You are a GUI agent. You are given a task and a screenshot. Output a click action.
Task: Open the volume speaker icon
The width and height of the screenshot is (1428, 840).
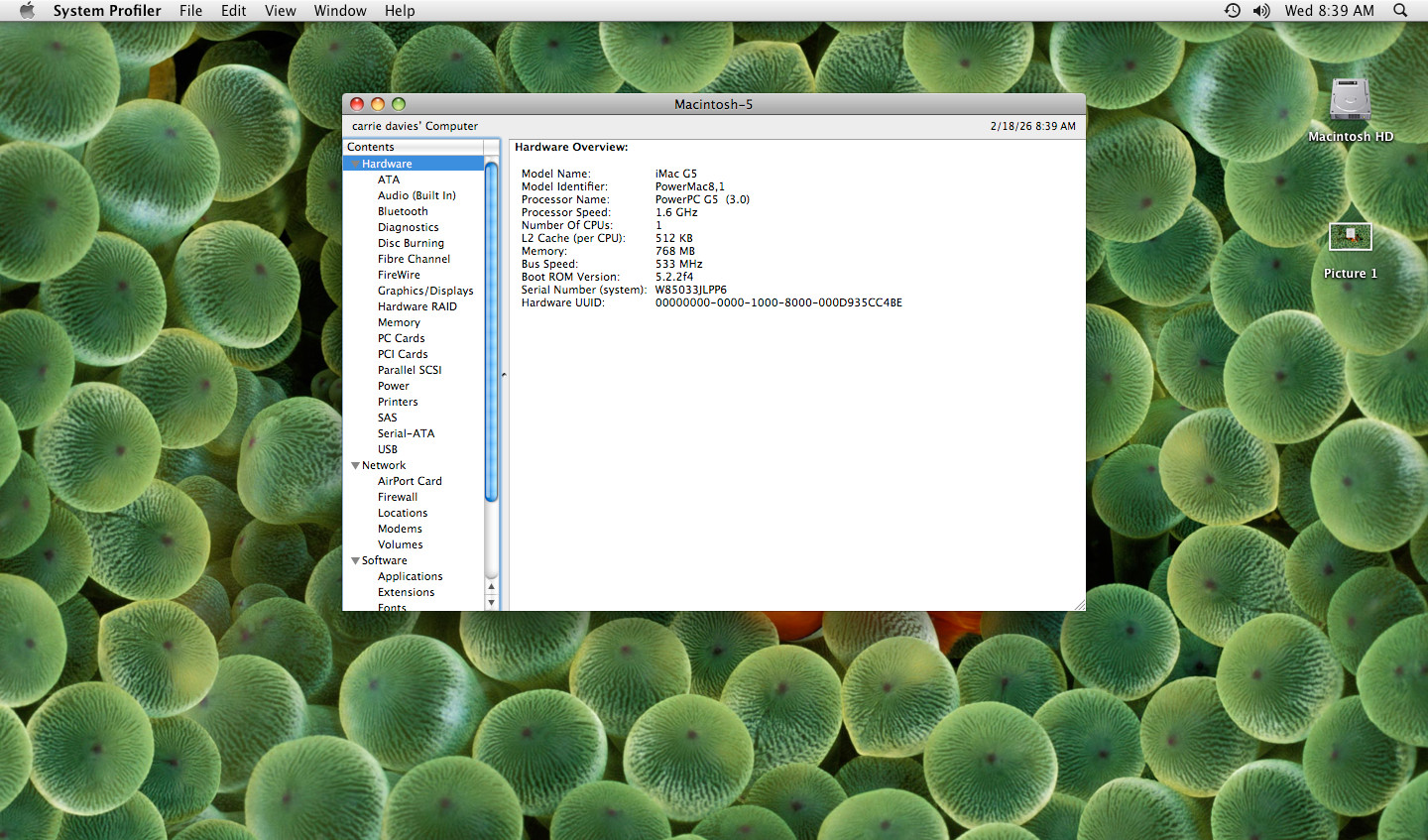point(1260,10)
